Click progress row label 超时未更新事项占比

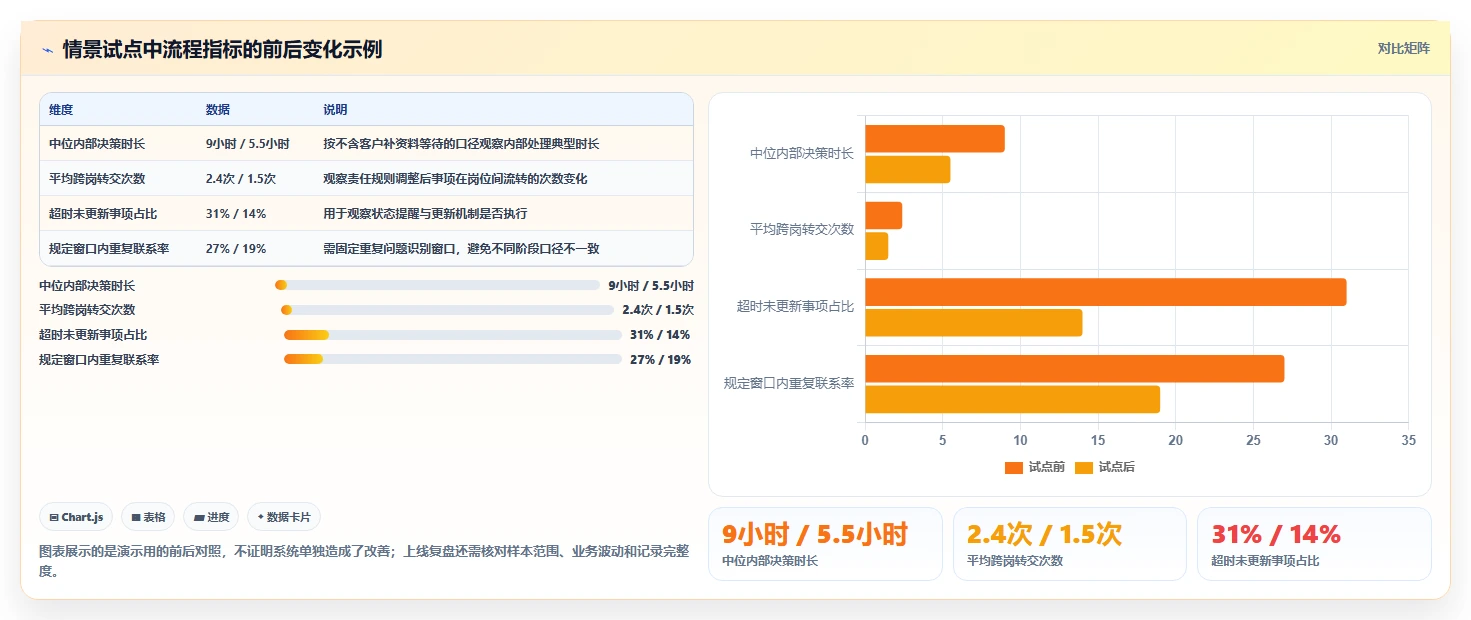click(x=93, y=335)
